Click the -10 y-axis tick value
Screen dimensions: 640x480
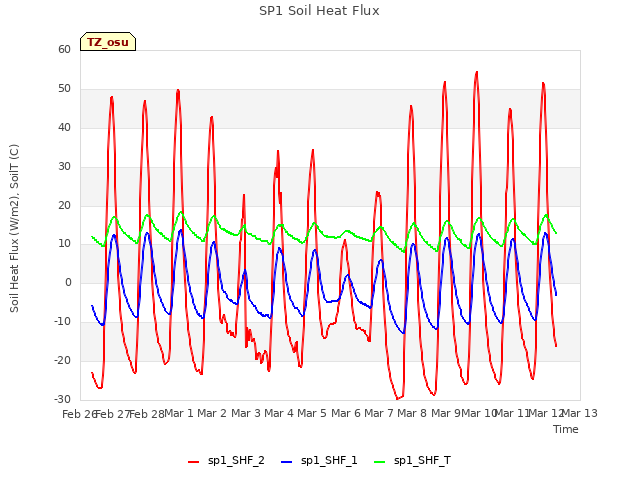(x=62, y=322)
